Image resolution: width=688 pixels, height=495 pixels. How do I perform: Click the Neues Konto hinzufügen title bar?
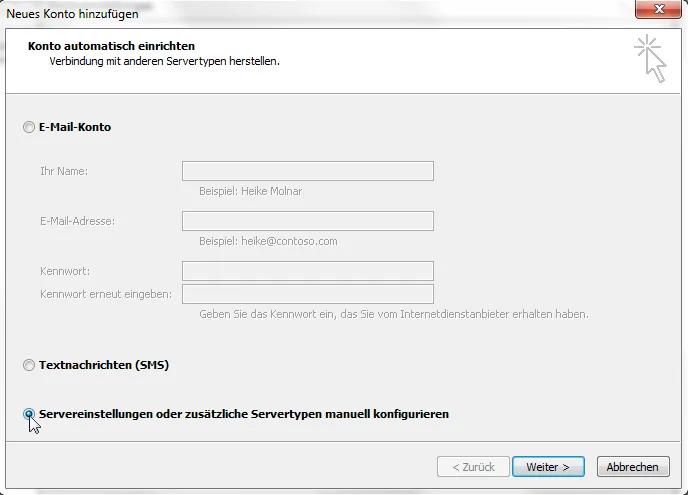(x=300, y=13)
